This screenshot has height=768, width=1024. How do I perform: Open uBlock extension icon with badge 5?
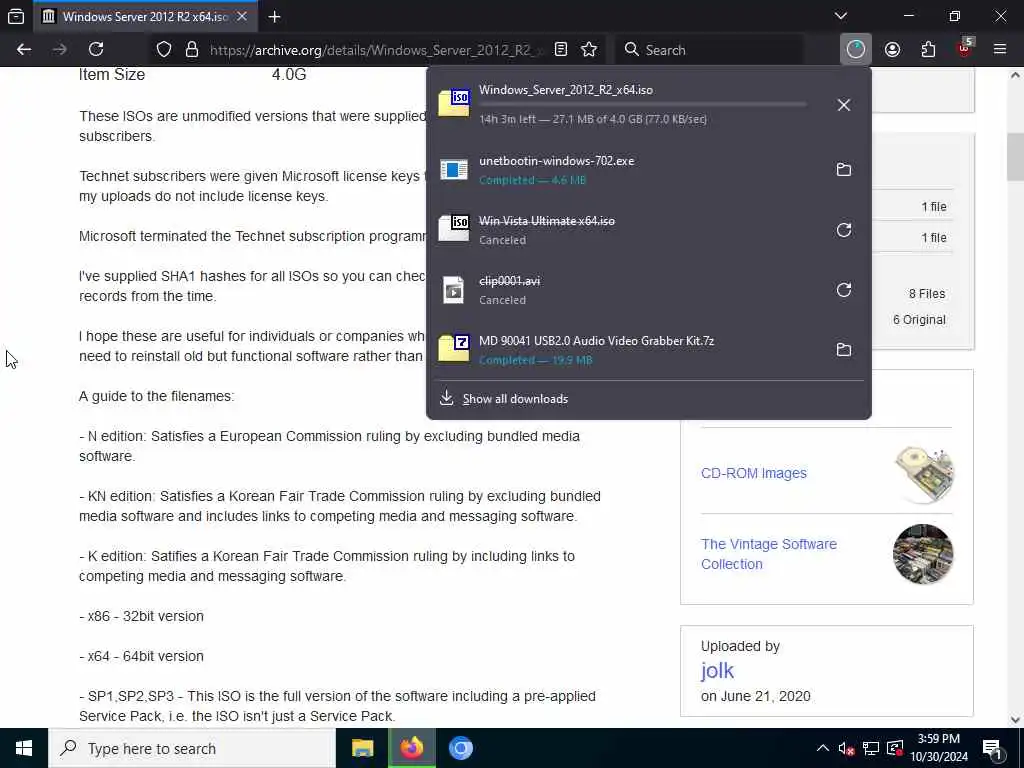965,48
